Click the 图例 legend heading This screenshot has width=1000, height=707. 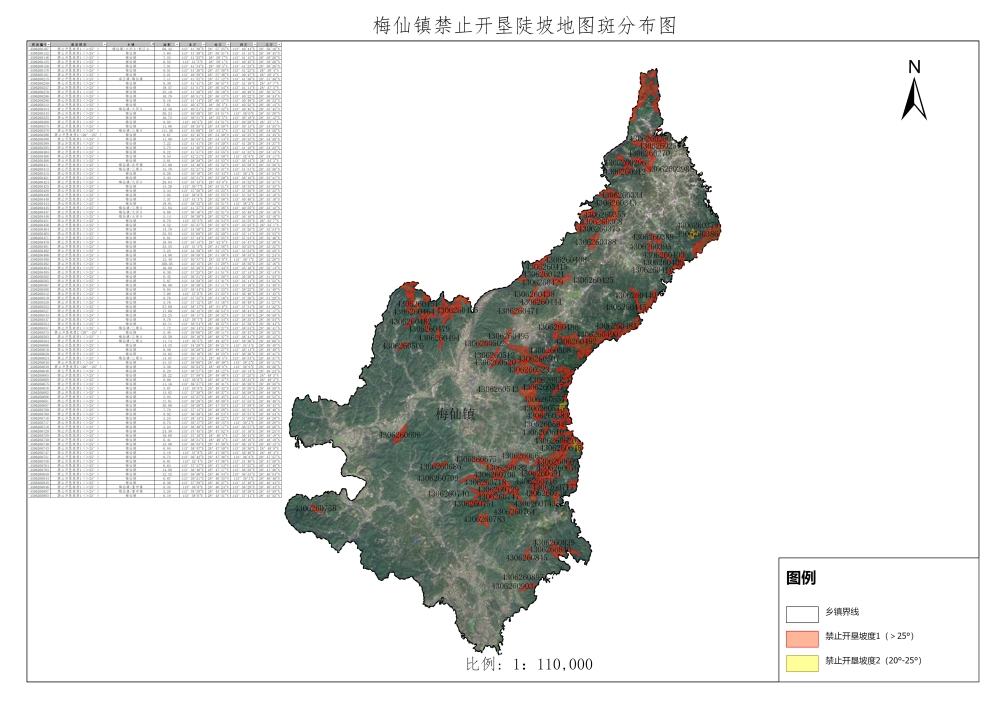click(x=801, y=578)
